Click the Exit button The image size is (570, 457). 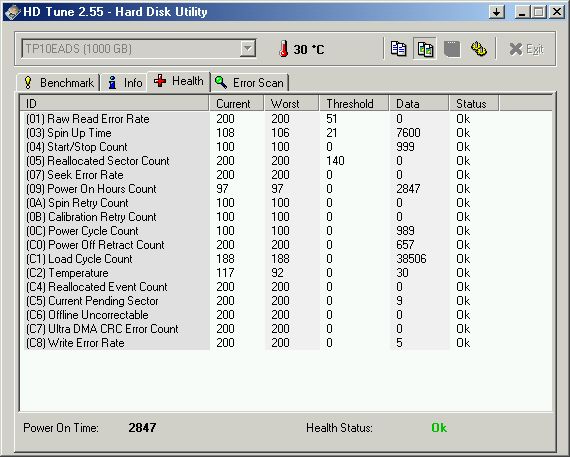(526, 49)
